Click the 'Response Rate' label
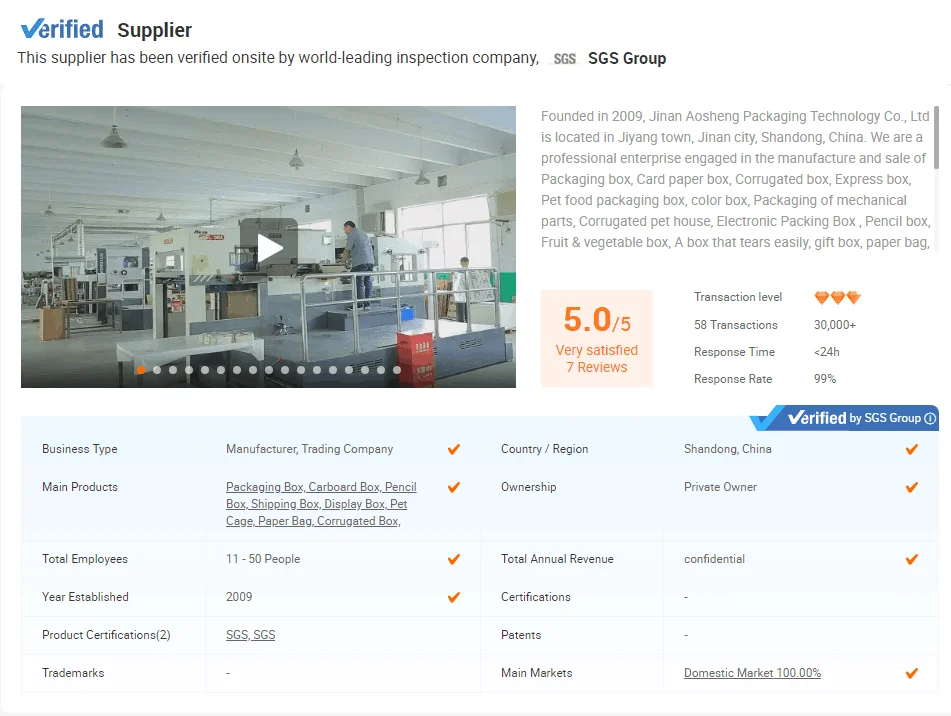 733,379
